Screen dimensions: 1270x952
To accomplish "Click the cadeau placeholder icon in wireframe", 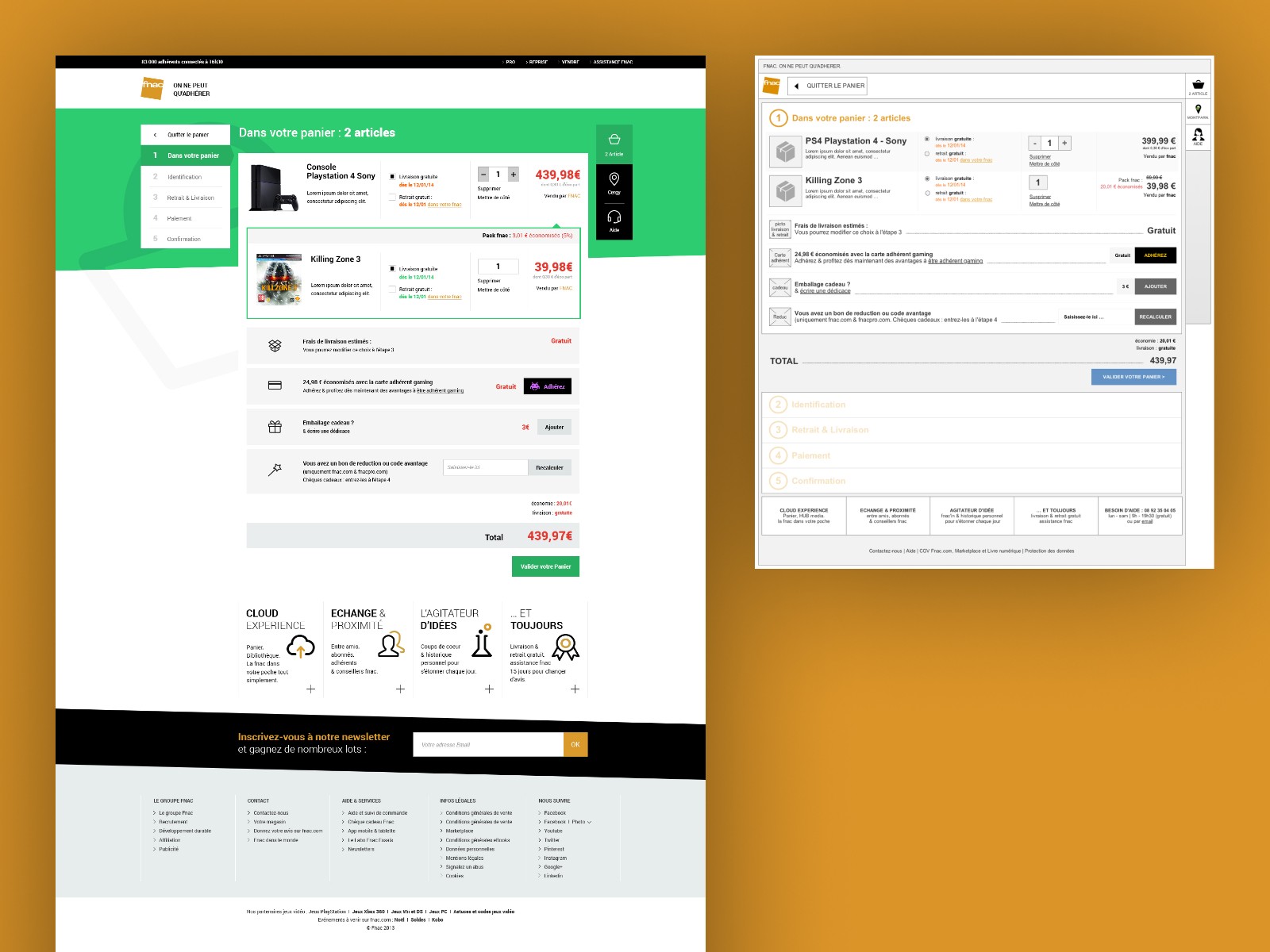I will [780, 287].
